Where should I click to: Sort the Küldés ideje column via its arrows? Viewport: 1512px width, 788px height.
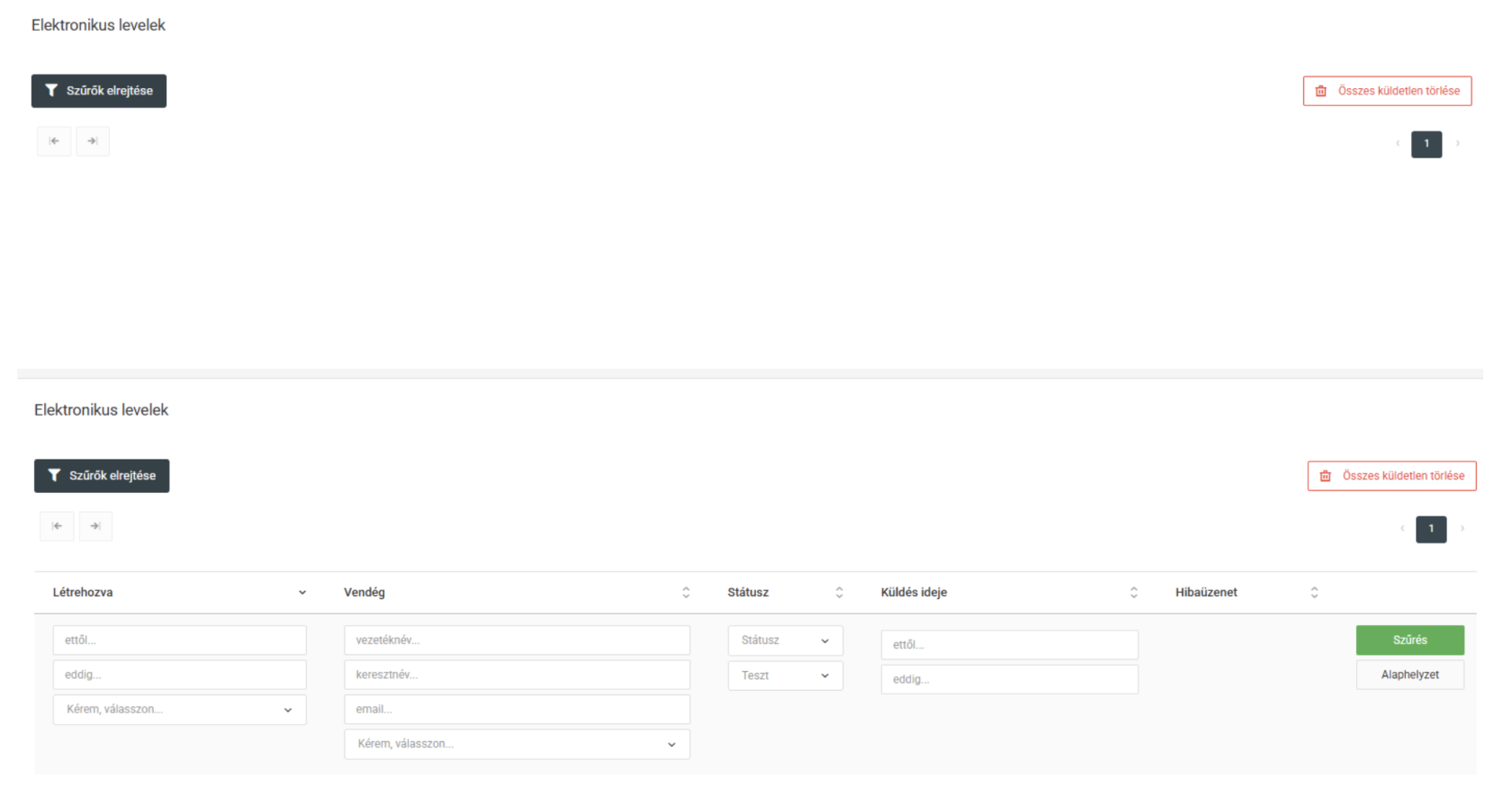(1133, 593)
